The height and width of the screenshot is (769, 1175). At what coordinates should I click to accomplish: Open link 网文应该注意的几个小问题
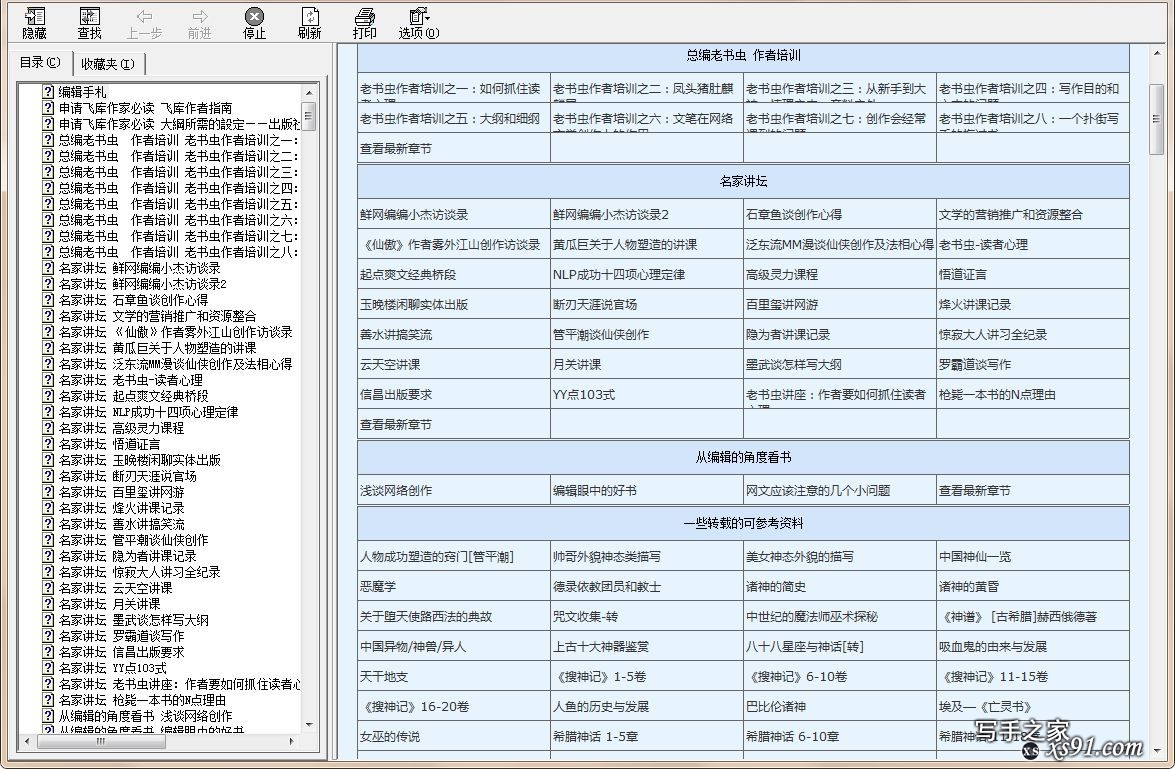[x=818, y=490]
